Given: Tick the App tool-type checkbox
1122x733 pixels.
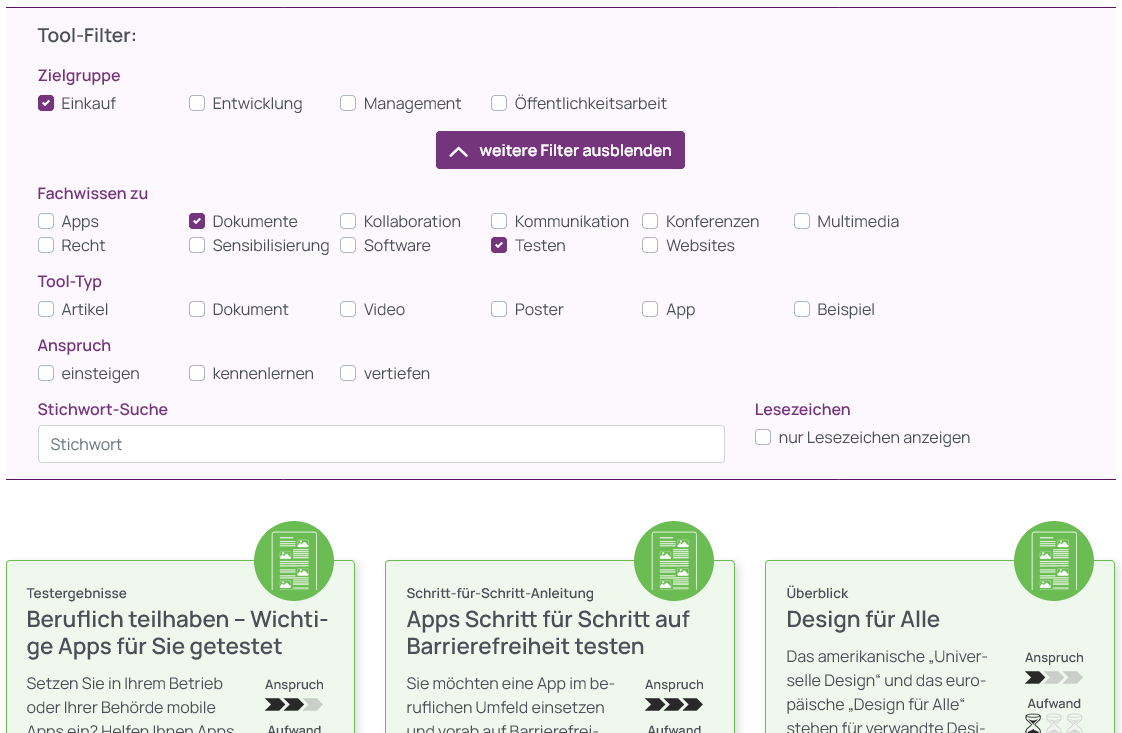Looking at the screenshot, I should click(650, 309).
